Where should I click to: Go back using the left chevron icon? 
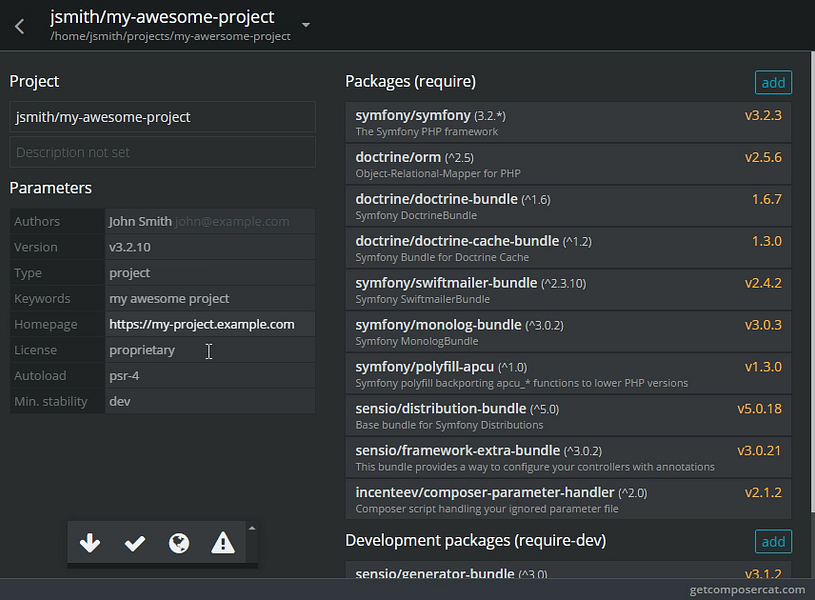20,26
